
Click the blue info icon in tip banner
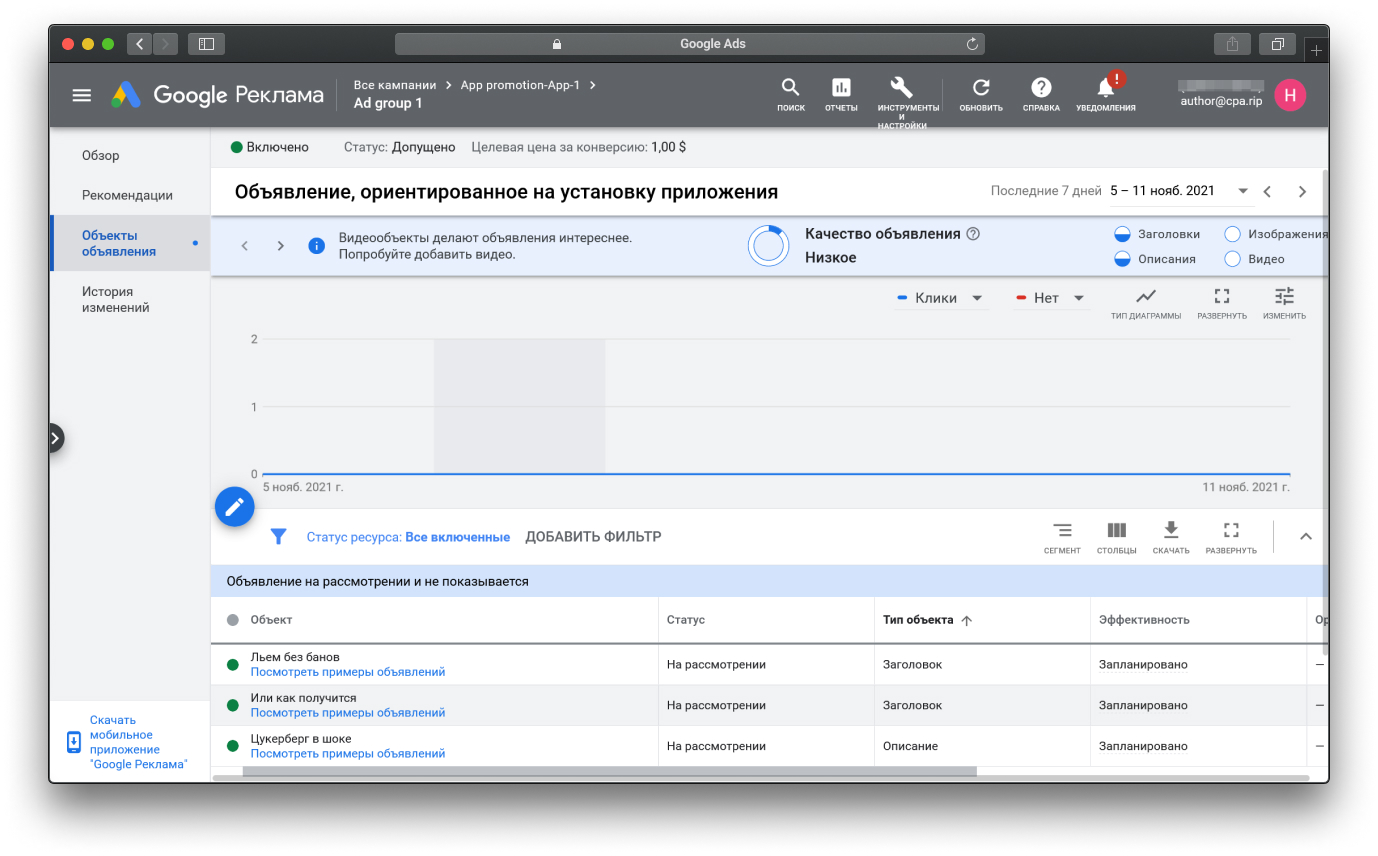317,246
